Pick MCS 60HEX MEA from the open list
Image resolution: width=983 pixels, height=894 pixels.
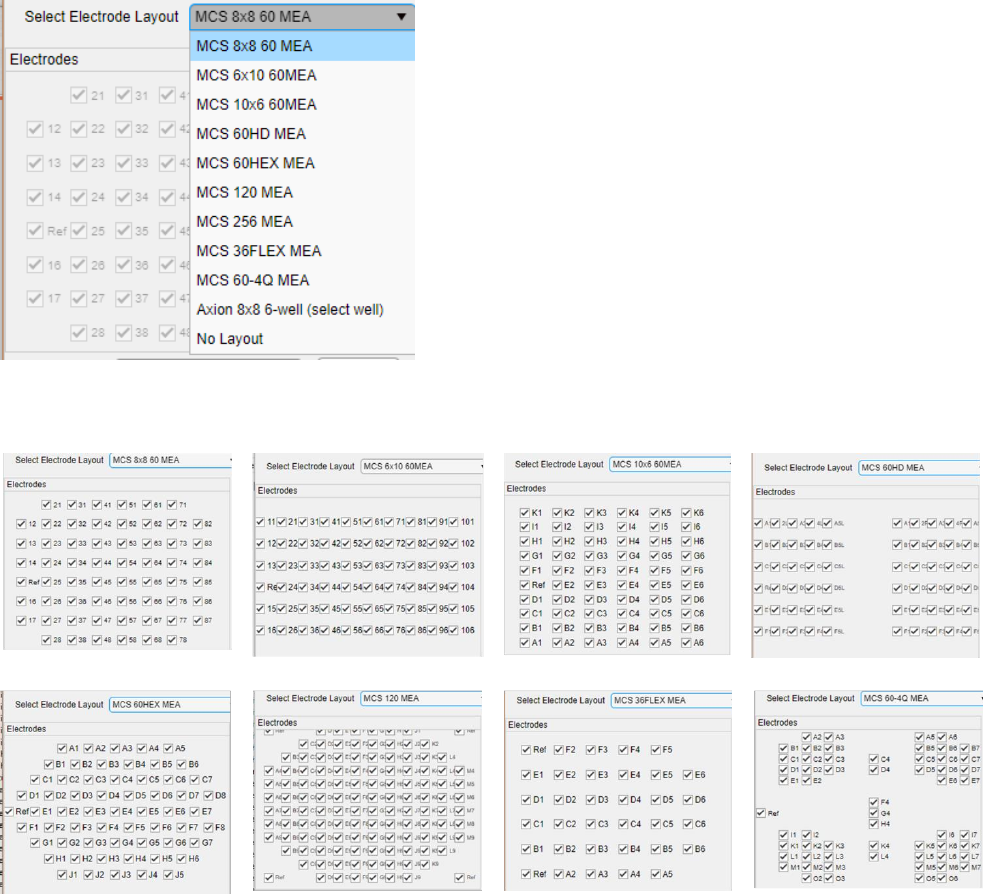[x=302, y=163]
